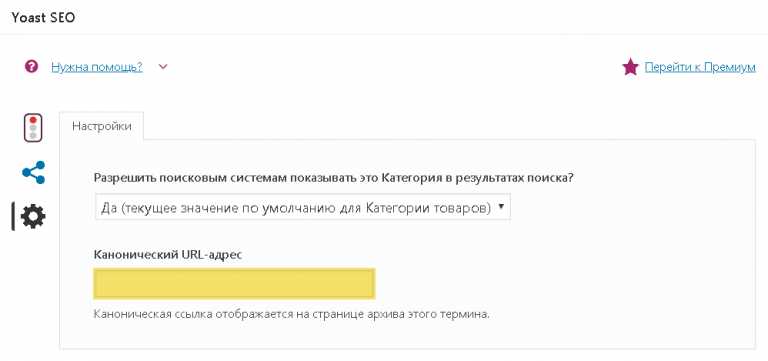Select the gear settings icon in sidebar
Screen dimensions: 768x361
pyautogui.click(x=33, y=217)
